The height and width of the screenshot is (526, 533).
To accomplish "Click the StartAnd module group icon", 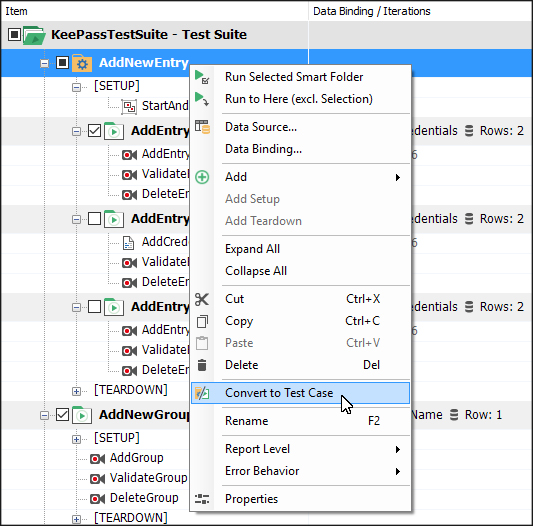I will [129, 106].
